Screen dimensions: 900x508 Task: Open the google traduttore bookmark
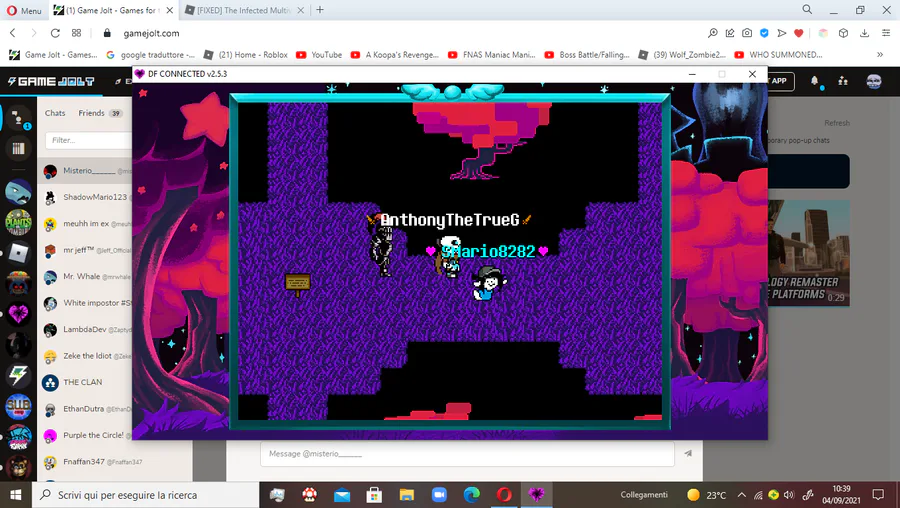(x=150, y=55)
